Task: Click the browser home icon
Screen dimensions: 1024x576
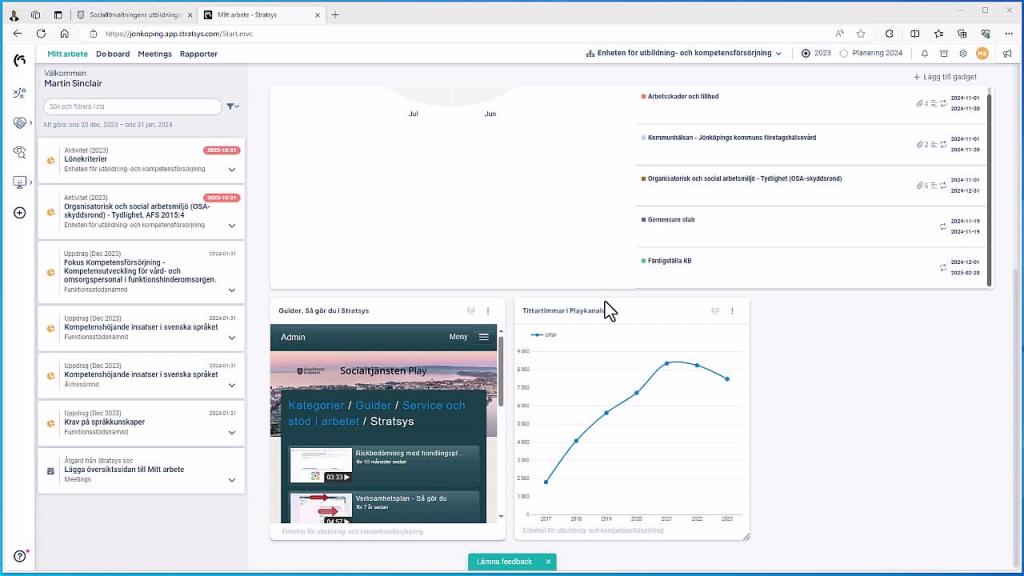Action: point(64,33)
